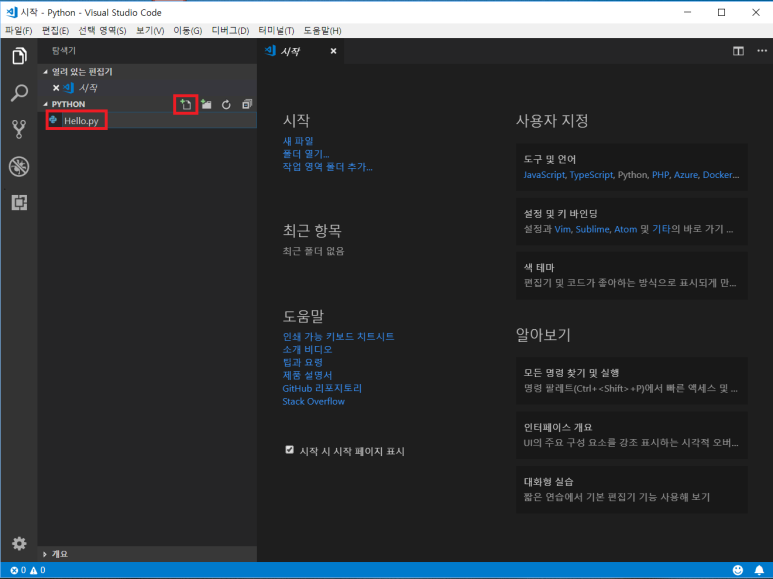
Task: Open 모든 명령 찾기 및 실행 card
Action: (632, 381)
